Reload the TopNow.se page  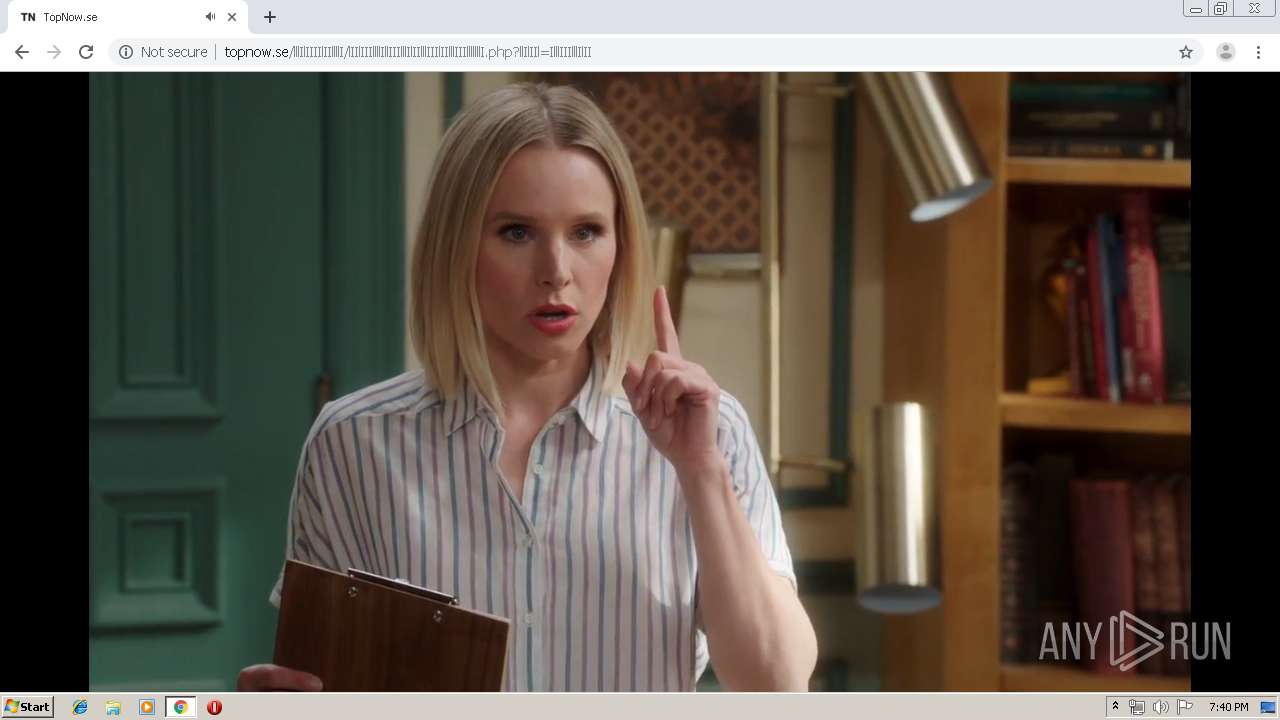[x=86, y=52]
